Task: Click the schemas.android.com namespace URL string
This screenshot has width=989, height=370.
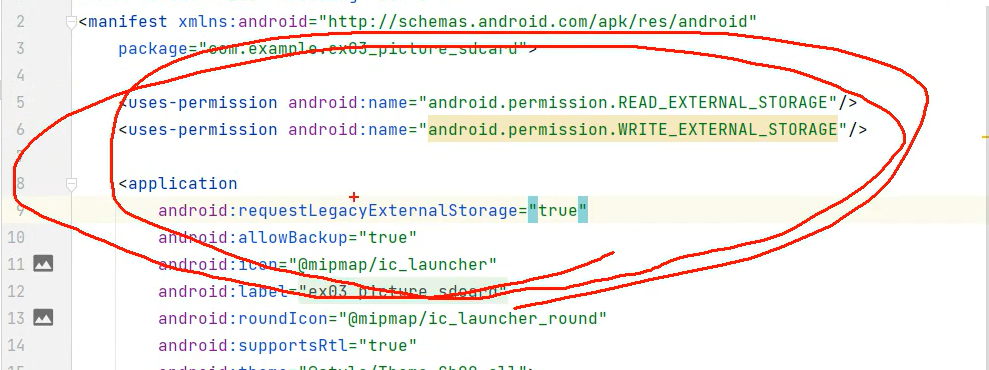Action: pyautogui.click(x=538, y=22)
